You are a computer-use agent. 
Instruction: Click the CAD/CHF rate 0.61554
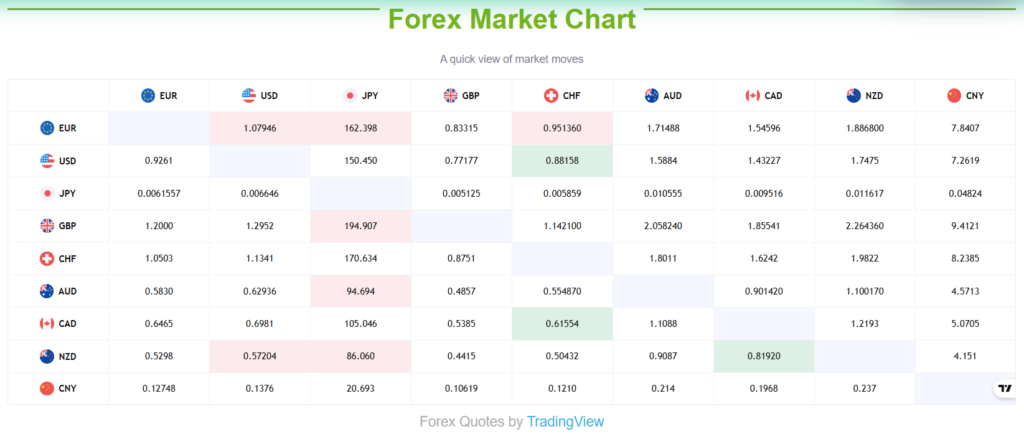(562, 324)
